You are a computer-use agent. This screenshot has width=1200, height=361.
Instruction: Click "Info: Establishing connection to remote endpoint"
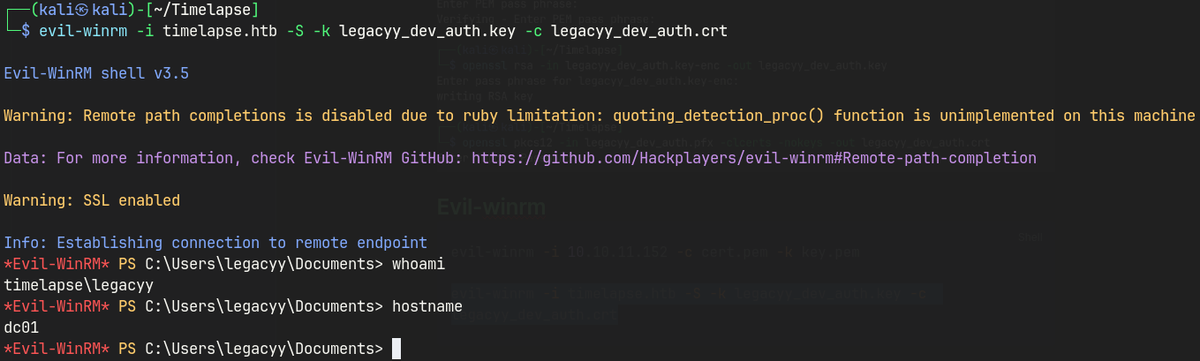tap(215, 243)
